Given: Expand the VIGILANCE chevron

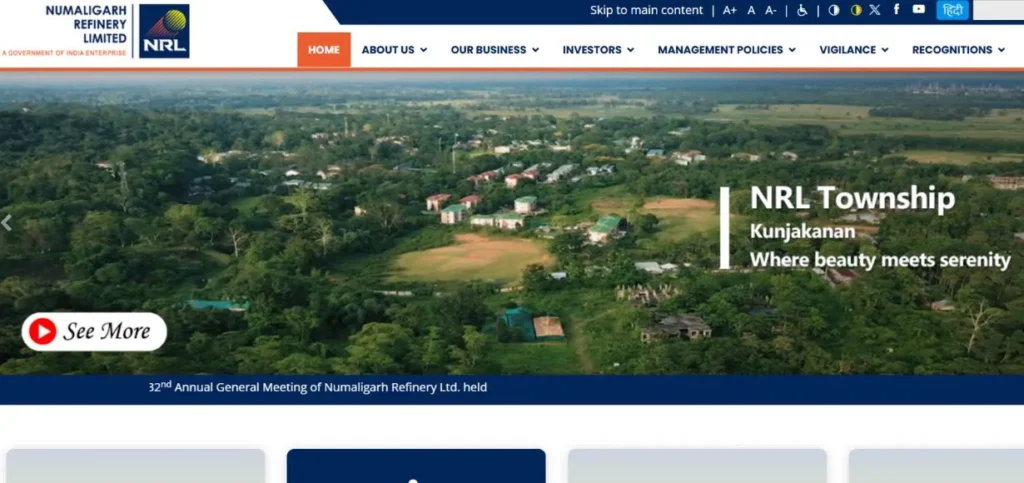Looking at the screenshot, I should (x=885, y=50).
